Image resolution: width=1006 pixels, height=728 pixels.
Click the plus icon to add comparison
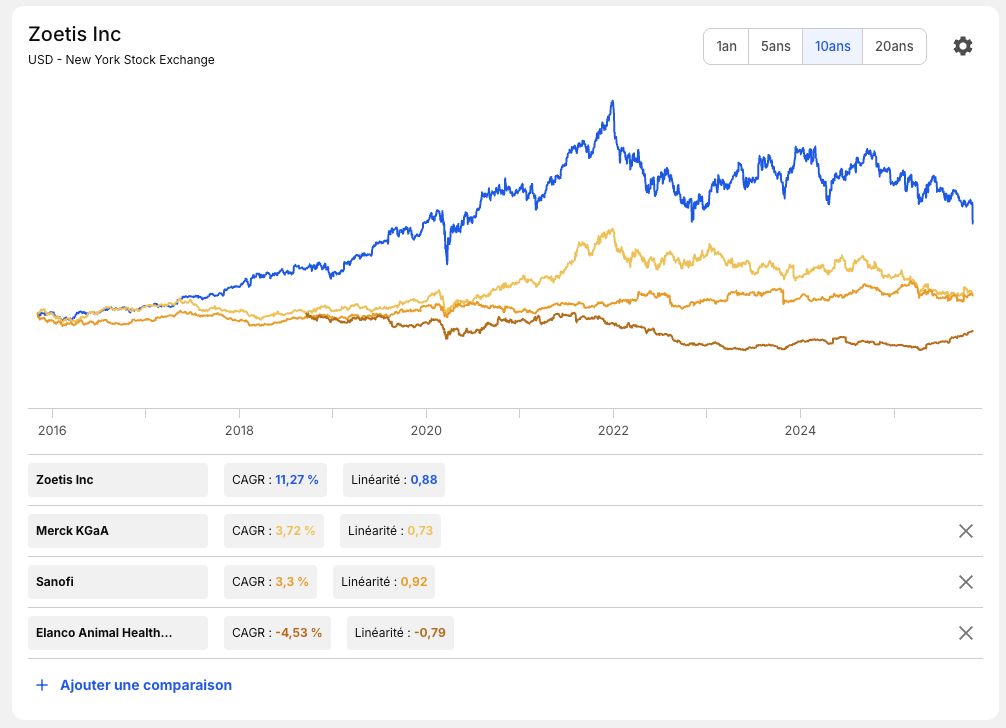(42, 685)
